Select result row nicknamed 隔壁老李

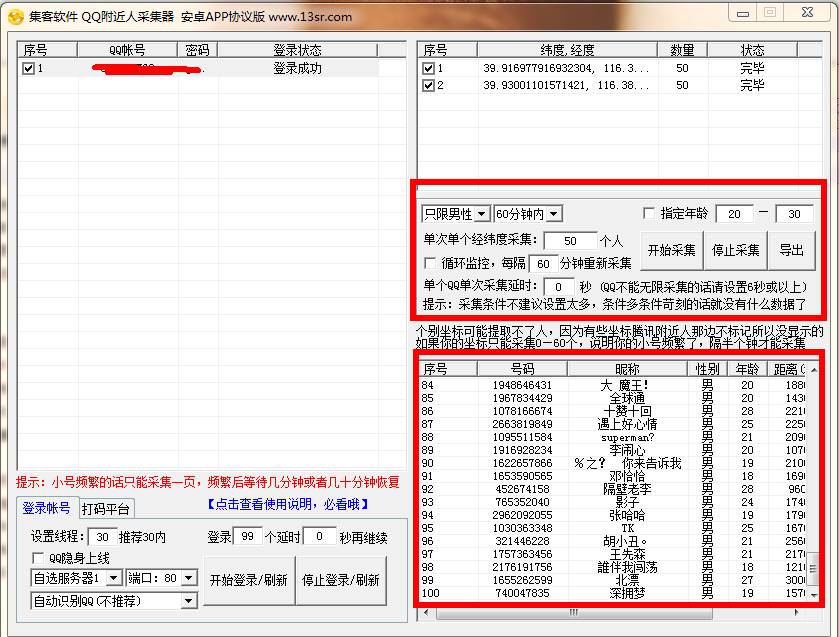pos(613,489)
